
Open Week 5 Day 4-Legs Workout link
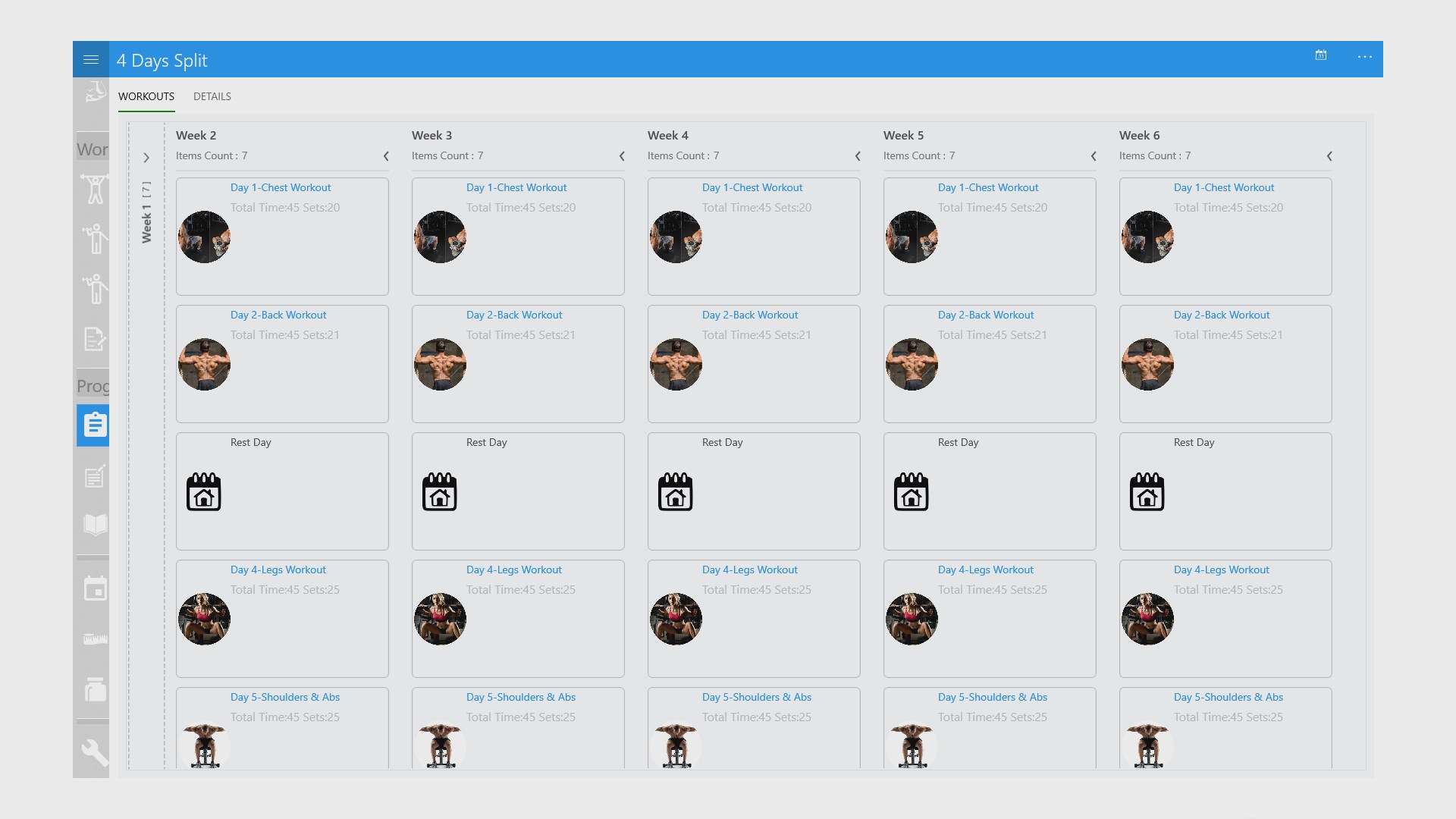click(x=985, y=570)
